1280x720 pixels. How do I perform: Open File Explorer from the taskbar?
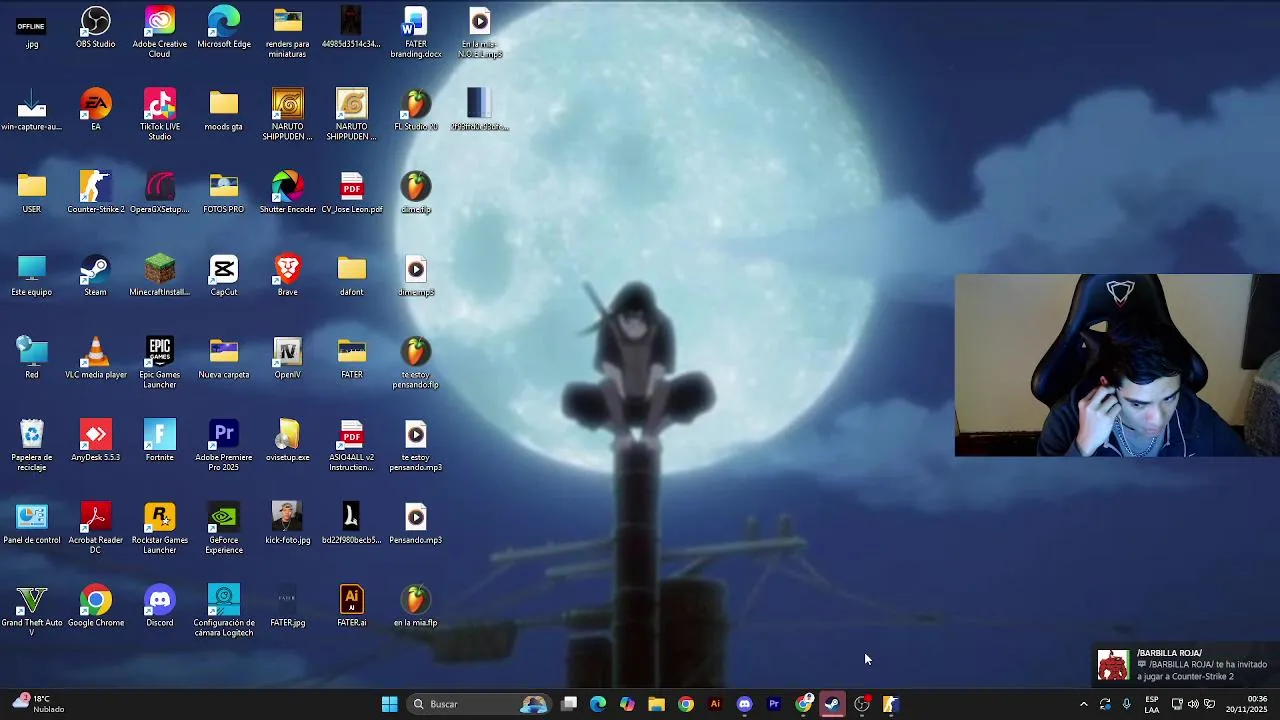[x=656, y=704]
